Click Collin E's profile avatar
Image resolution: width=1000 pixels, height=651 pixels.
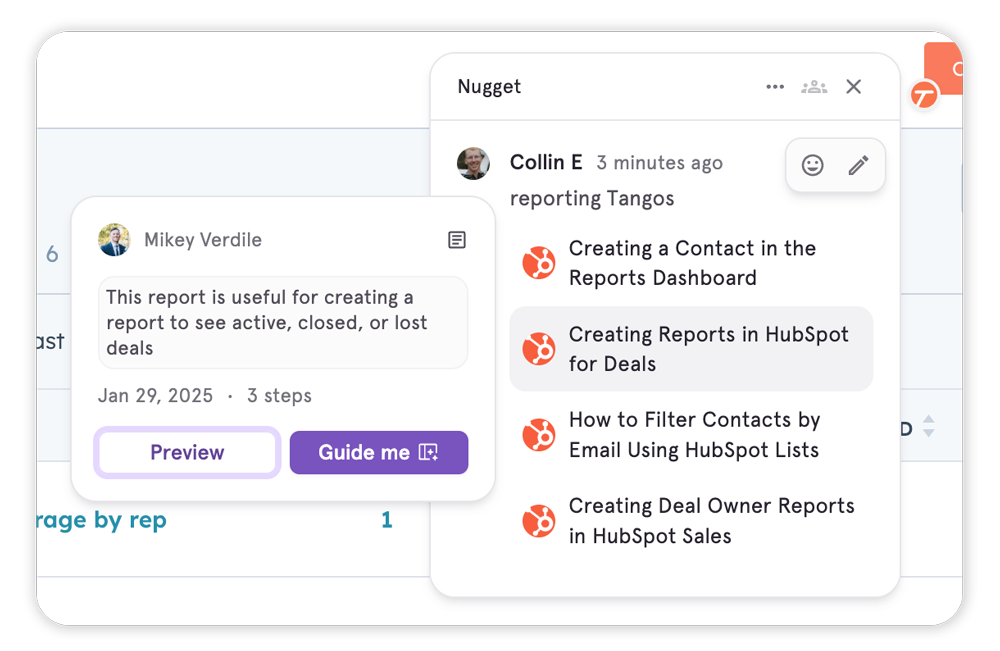click(473, 163)
